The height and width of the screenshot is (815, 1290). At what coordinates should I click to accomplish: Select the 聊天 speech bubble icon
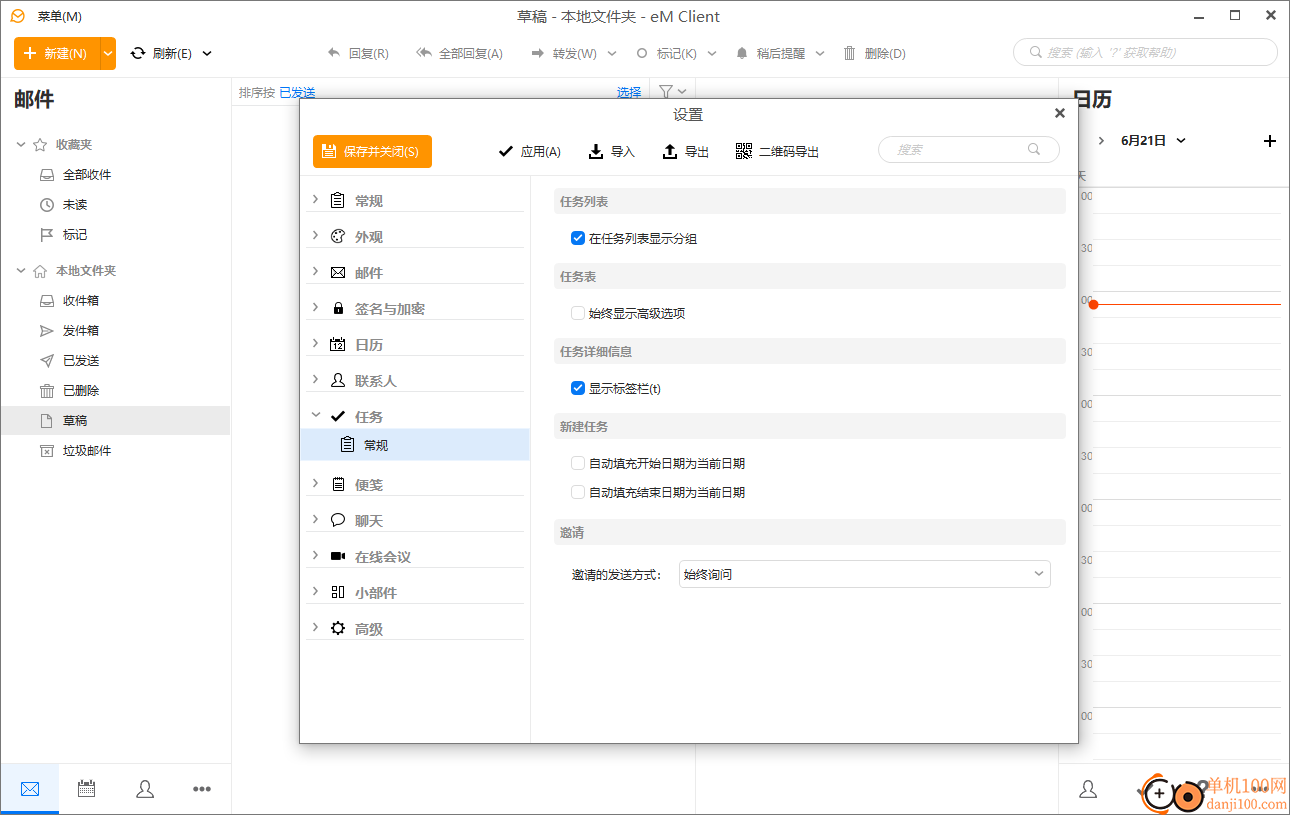tap(338, 520)
